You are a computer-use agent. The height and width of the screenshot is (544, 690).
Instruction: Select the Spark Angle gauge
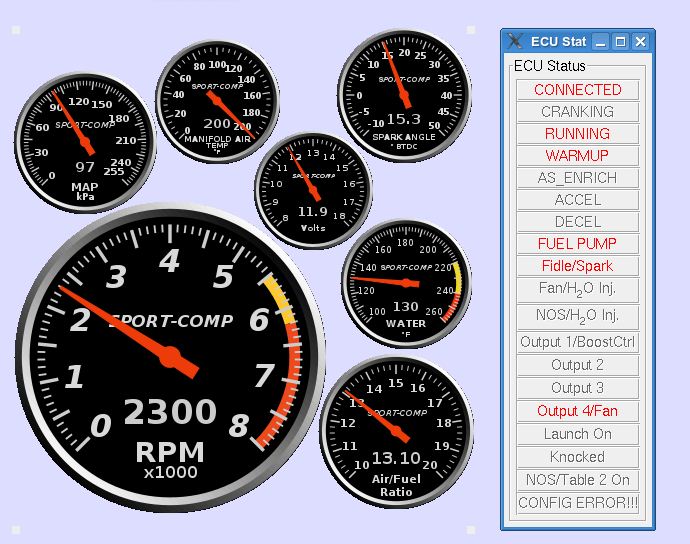click(404, 95)
